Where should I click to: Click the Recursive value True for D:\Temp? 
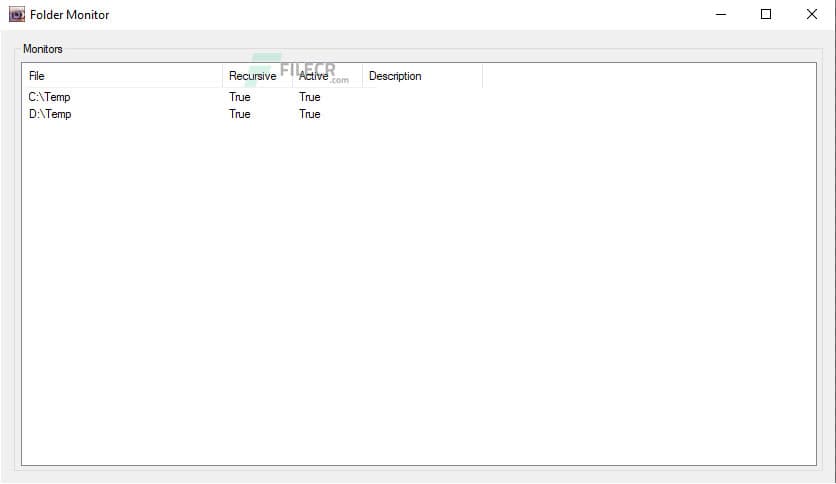239,114
